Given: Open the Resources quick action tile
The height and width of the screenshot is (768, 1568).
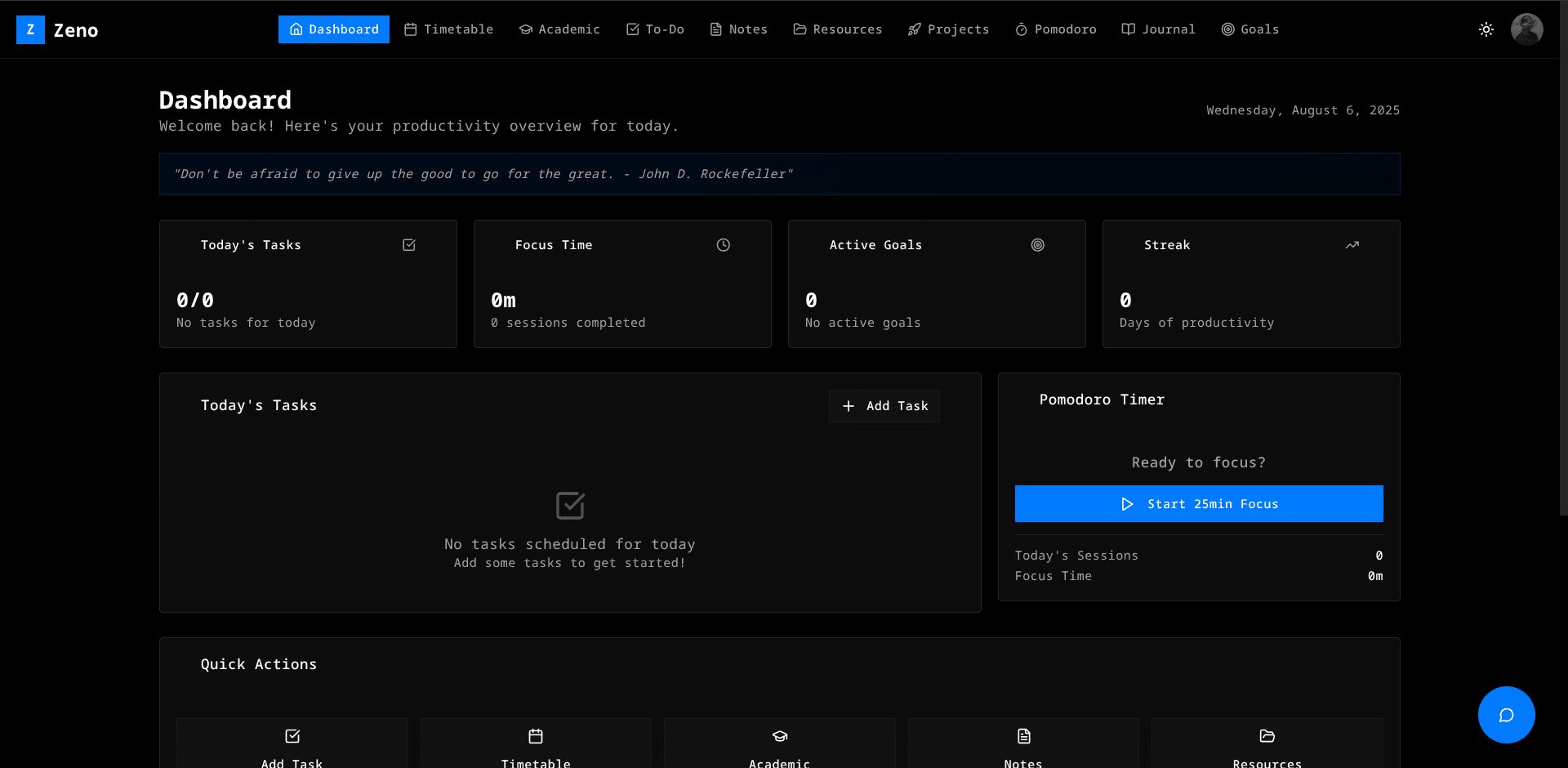Looking at the screenshot, I should coord(1267,745).
